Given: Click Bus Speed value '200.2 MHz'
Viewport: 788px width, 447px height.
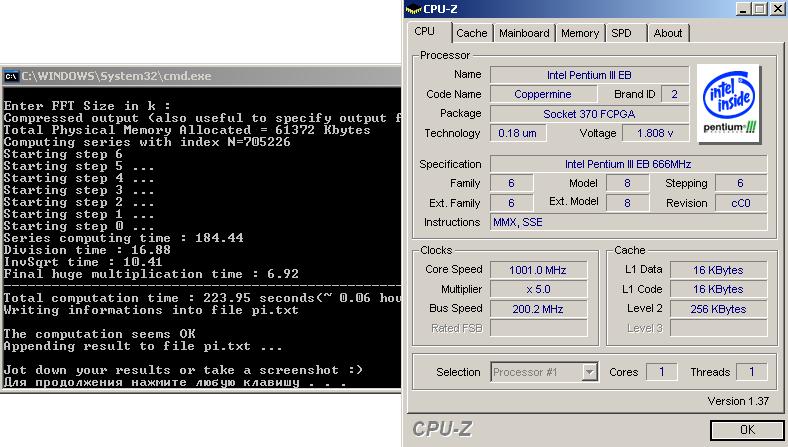Looking at the screenshot, I should (x=538, y=309).
